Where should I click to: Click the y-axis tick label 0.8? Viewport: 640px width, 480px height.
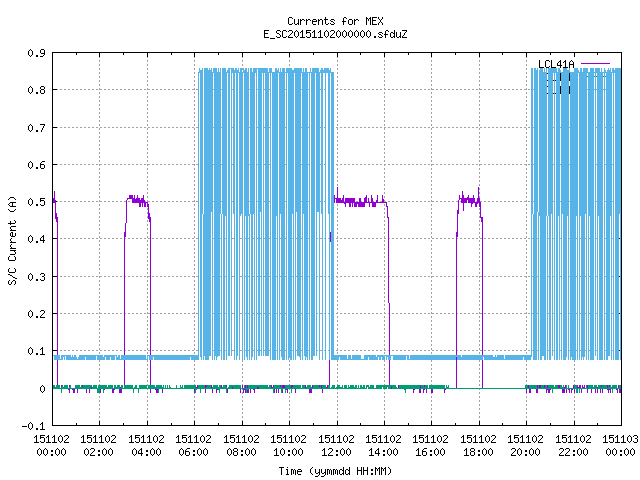pyautogui.click(x=36, y=90)
